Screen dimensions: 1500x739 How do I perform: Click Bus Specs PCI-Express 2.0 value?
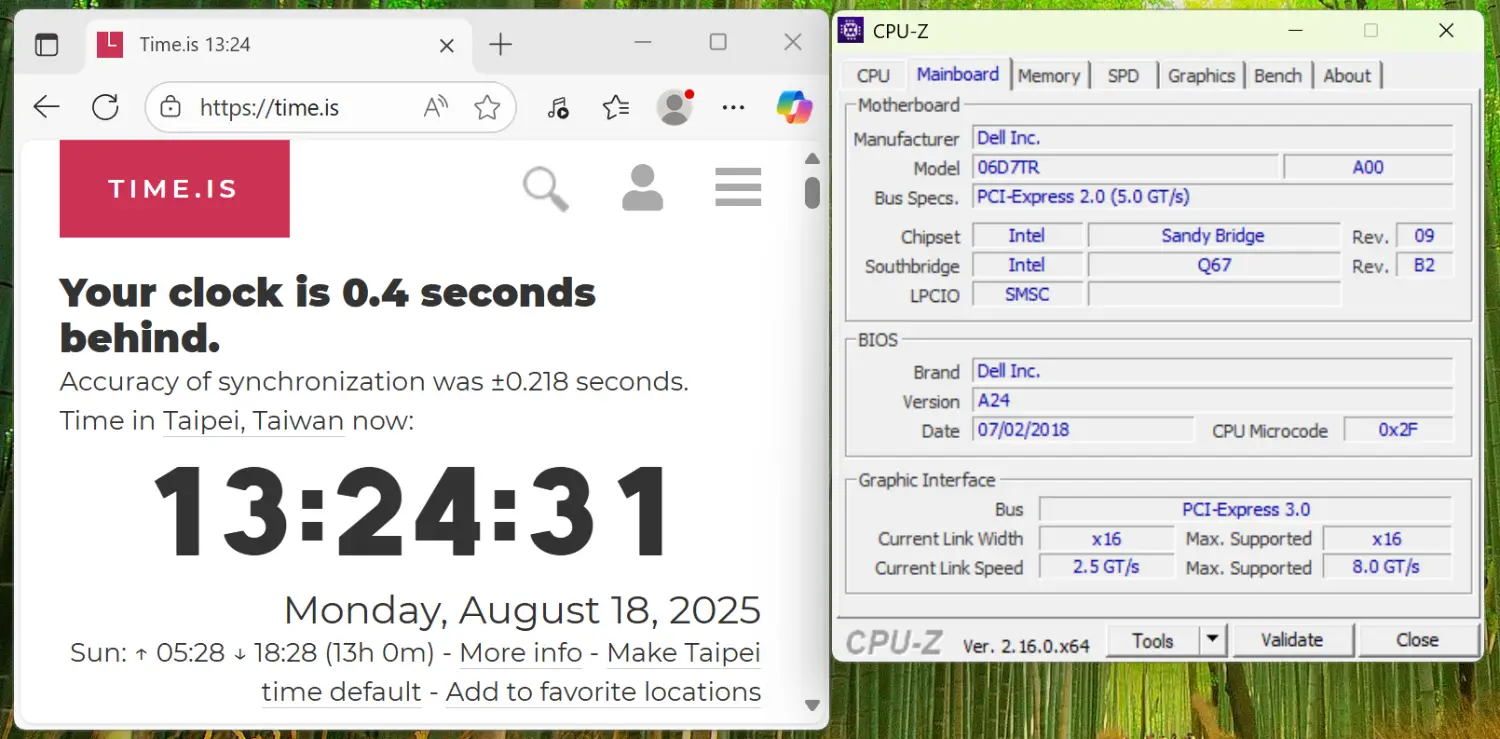1213,197
